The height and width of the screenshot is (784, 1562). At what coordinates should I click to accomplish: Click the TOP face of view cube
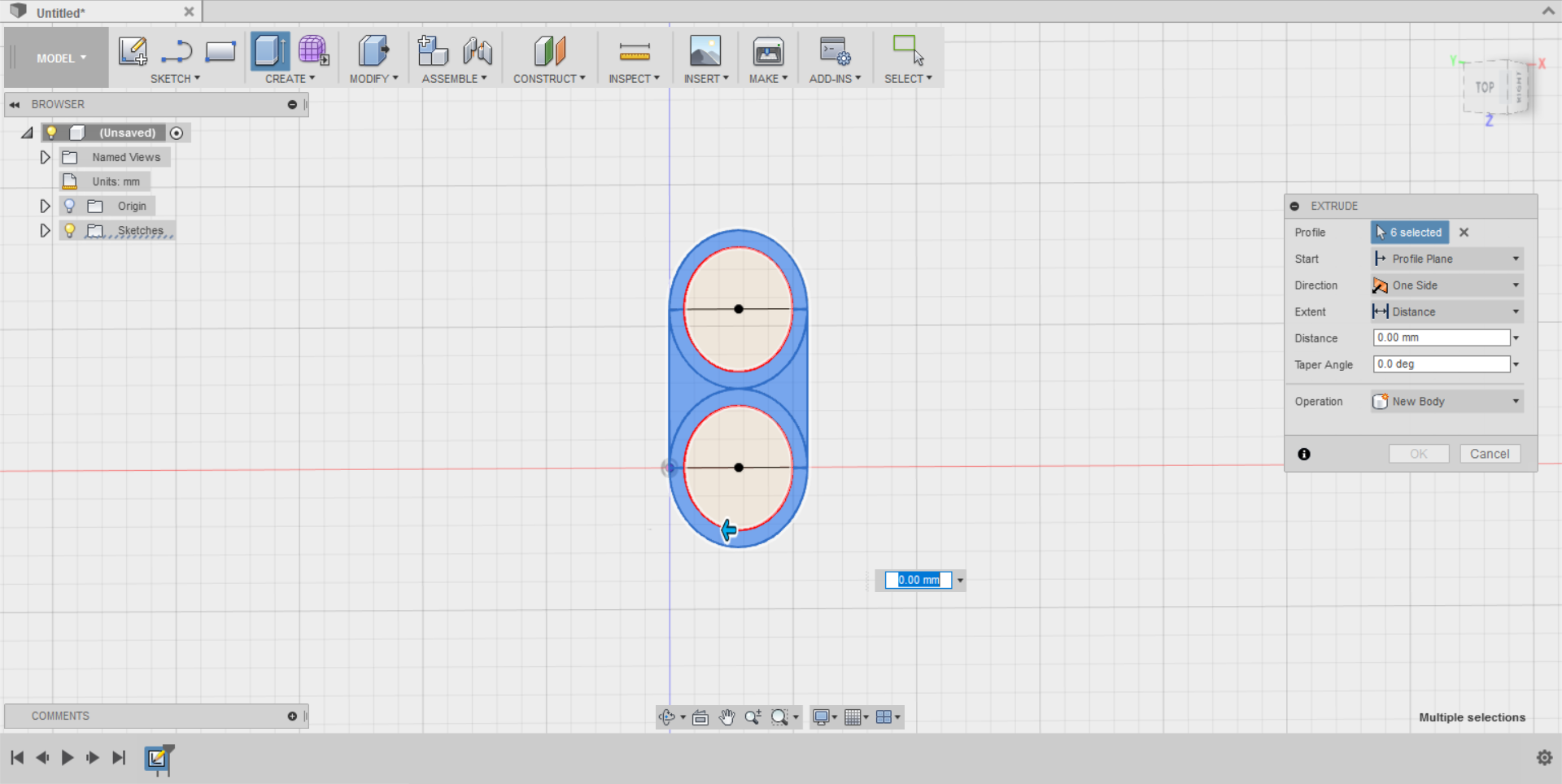tap(1485, 87)
